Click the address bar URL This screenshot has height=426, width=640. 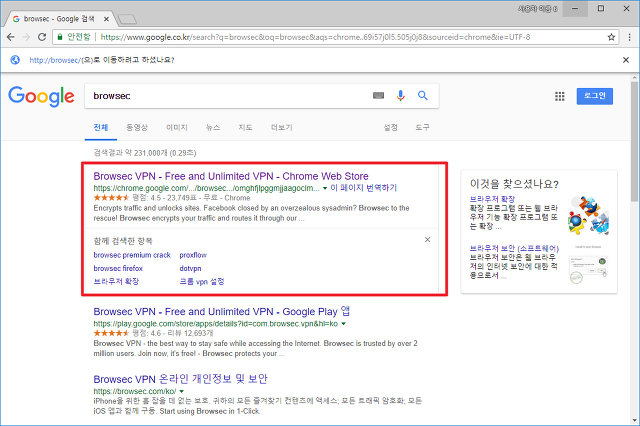(315, 37)
